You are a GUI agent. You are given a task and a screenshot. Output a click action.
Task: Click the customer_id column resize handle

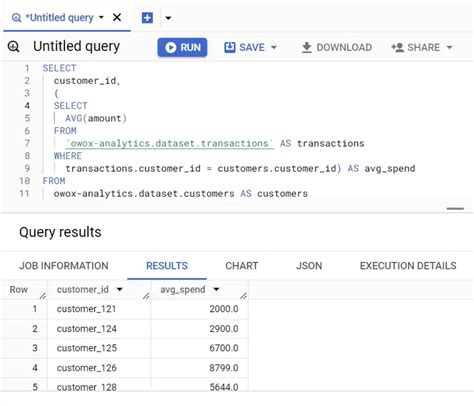click(x=146, y=295)
